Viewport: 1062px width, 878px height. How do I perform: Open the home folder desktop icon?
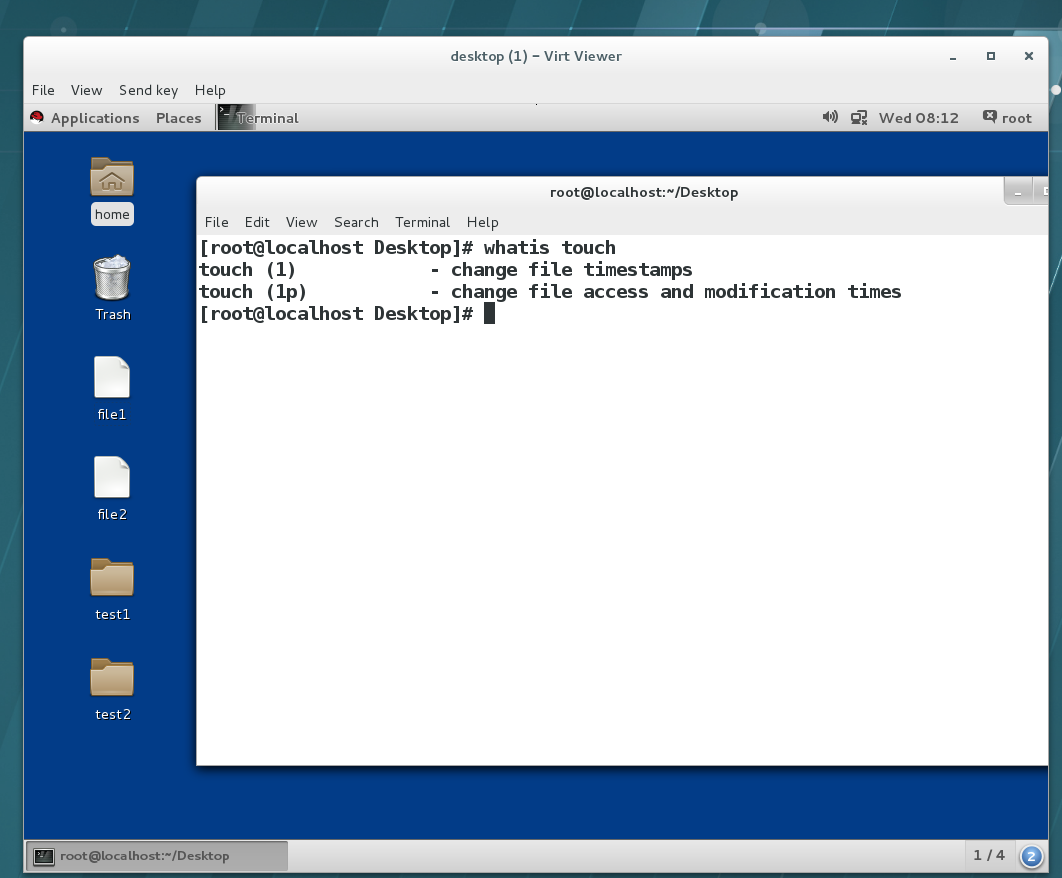pos(112,177)
